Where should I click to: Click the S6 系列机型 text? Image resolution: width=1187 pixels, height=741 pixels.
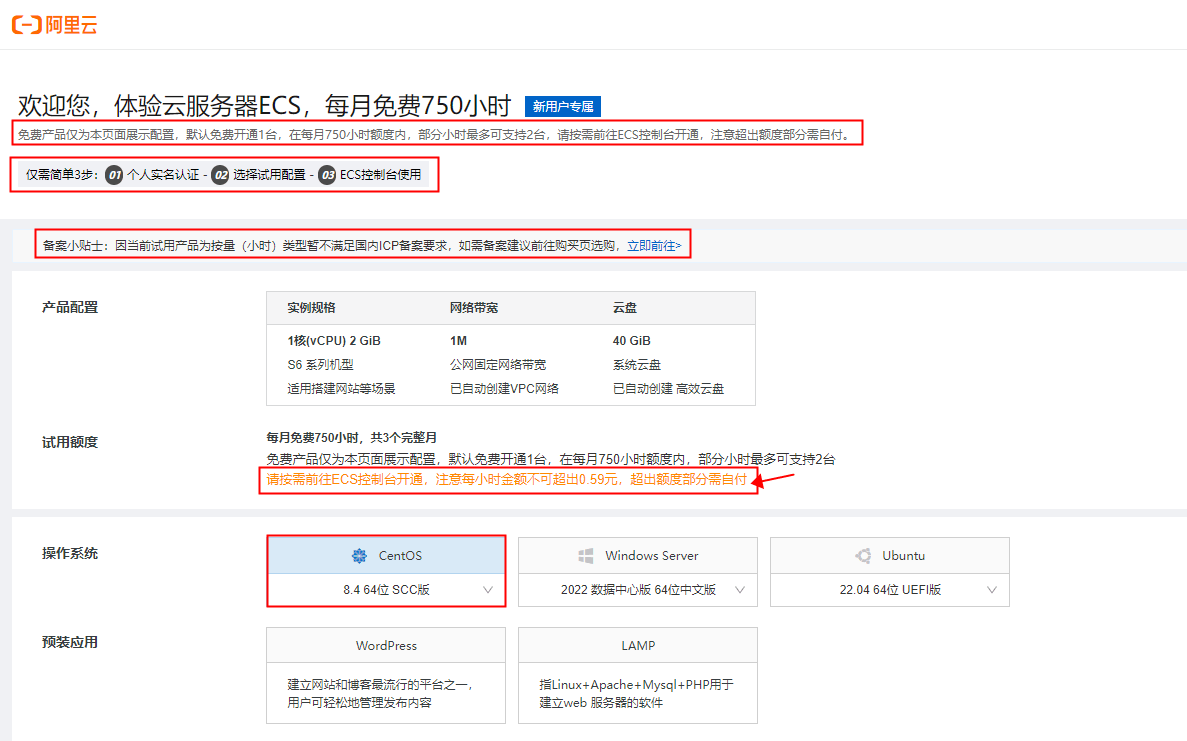point(320,365)
